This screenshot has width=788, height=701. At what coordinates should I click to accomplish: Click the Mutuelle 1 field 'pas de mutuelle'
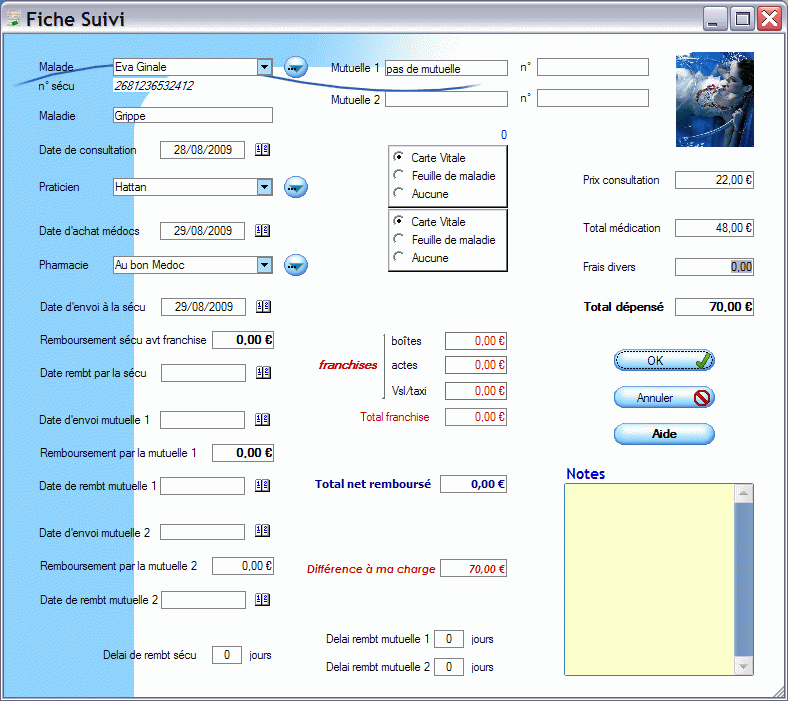click(446, 68)
